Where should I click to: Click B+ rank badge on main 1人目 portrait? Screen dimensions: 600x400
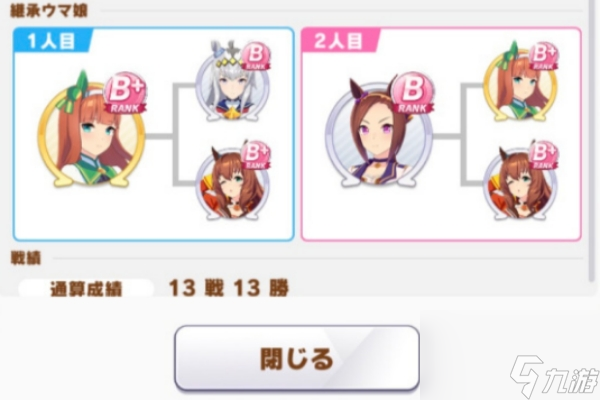pyautogui.click(x=125, y=94)
